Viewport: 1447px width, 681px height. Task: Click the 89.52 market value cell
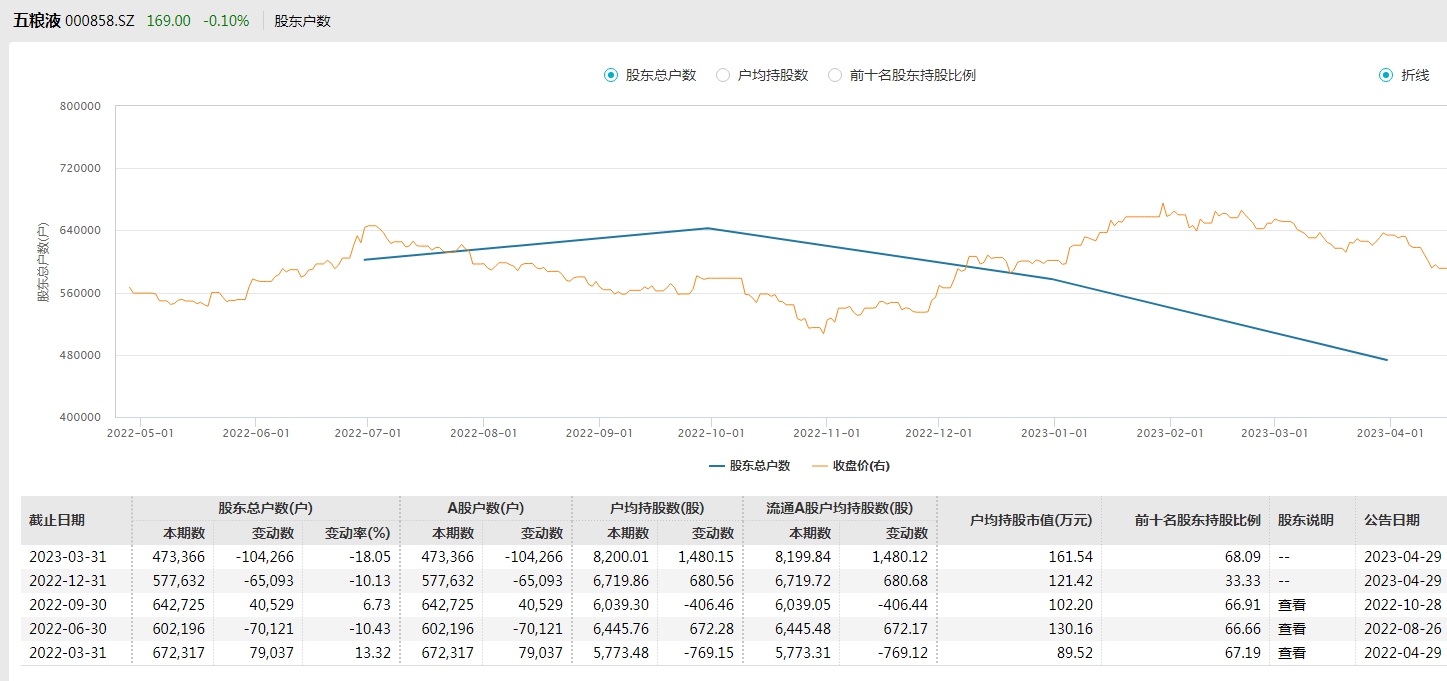[1076, 653]
